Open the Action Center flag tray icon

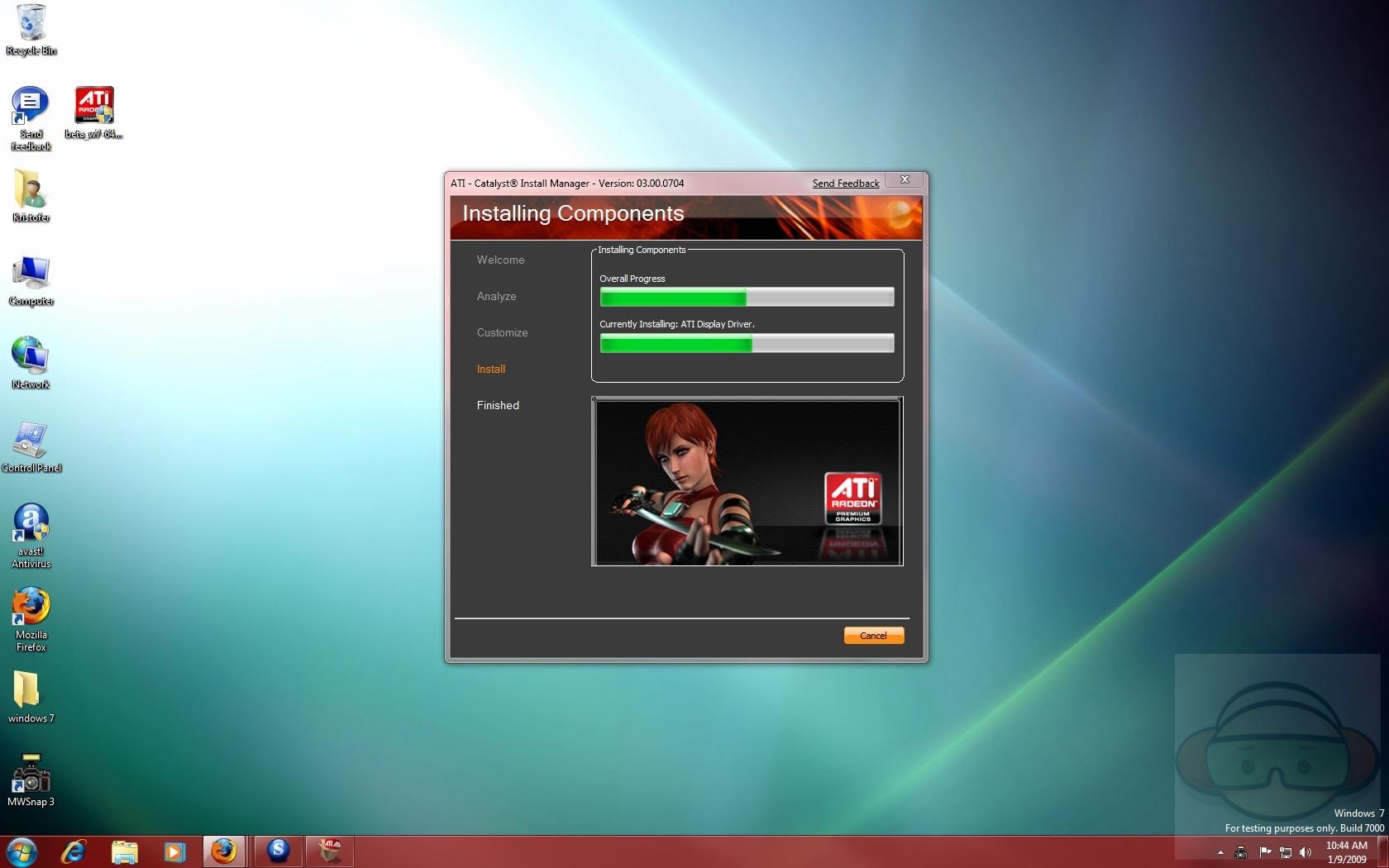pyautogui.click(x=1265, y=852)
